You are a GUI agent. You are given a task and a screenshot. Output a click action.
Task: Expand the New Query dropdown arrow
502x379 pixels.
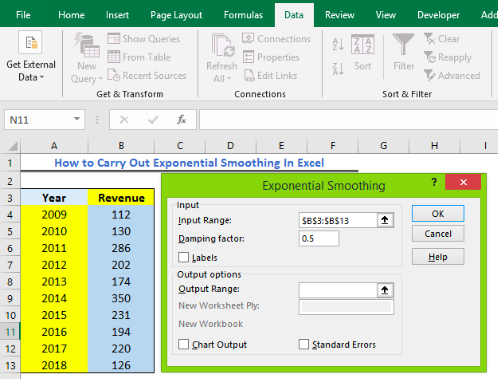(101, 79)
